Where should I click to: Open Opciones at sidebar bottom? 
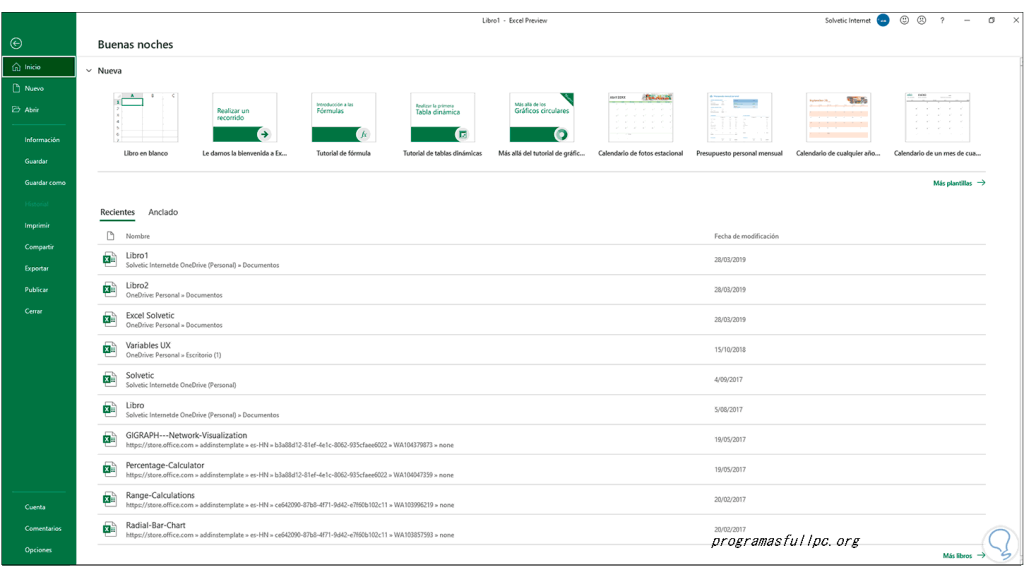point(38,550)
